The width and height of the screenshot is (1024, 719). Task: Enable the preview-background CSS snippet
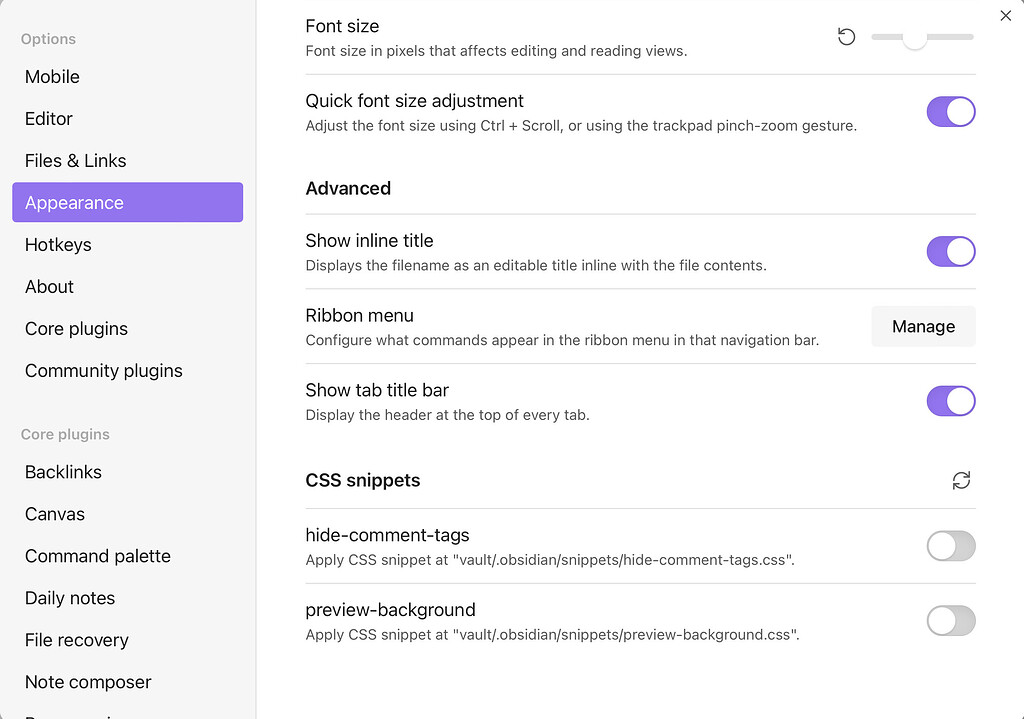(x=950, y=621)
